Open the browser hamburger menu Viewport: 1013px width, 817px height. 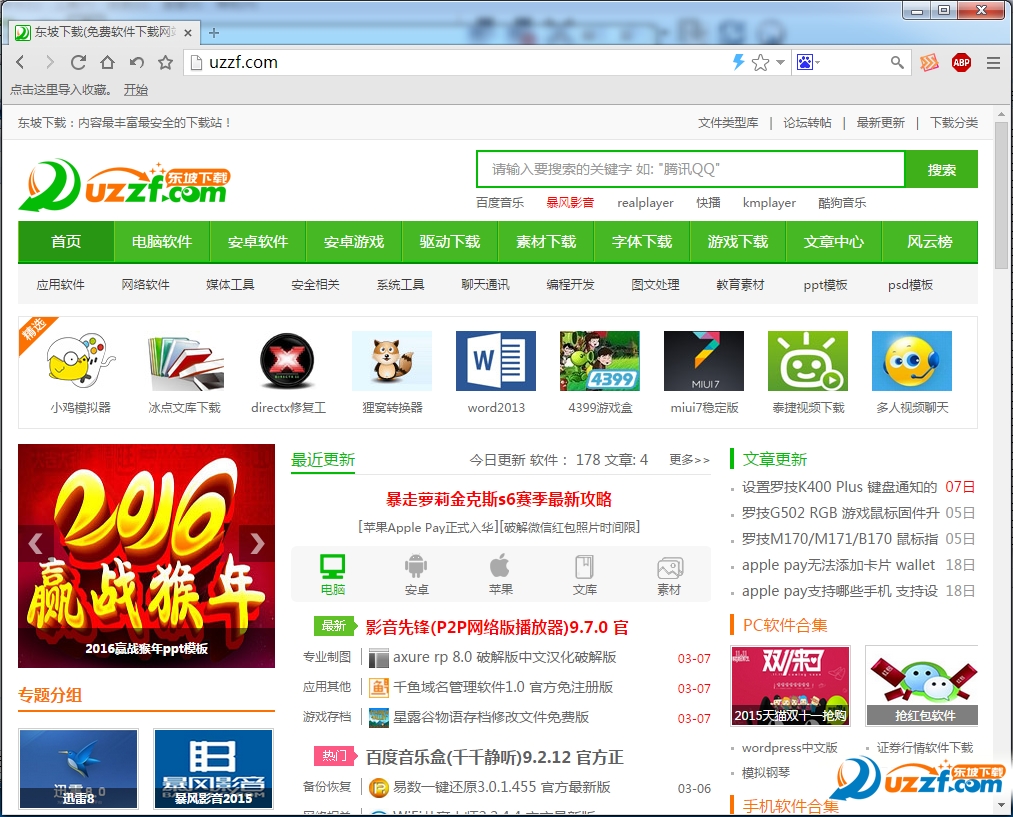994,63
